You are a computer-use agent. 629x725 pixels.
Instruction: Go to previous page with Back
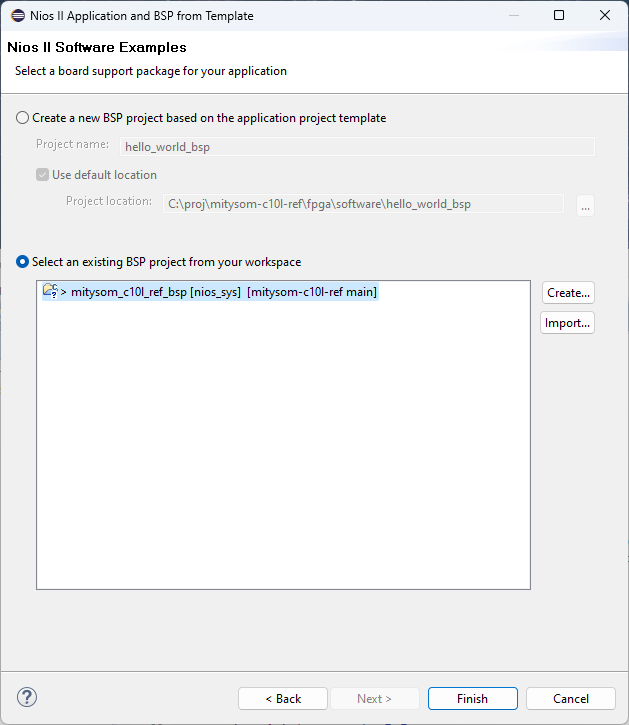(x=283, y=698)
